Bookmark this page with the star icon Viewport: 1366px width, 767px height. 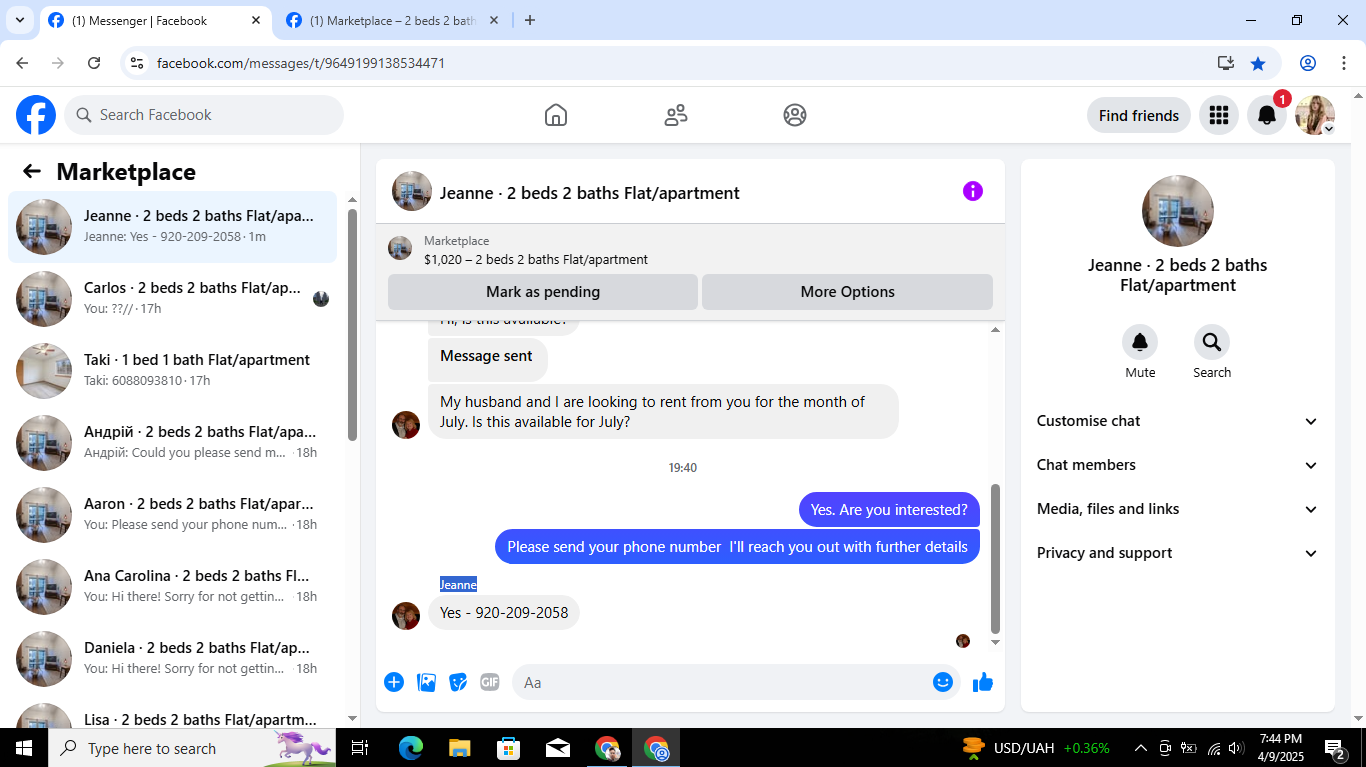point(1258,63)
